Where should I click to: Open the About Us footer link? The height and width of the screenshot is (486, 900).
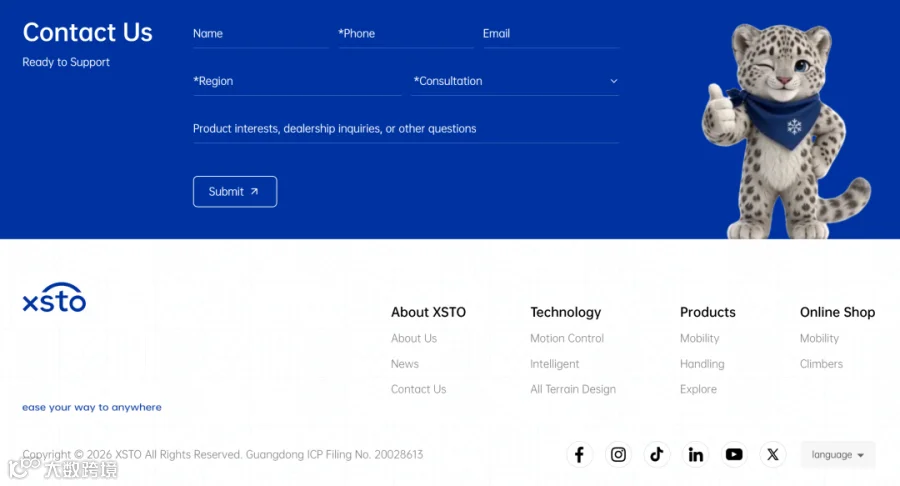click(414, 339)
